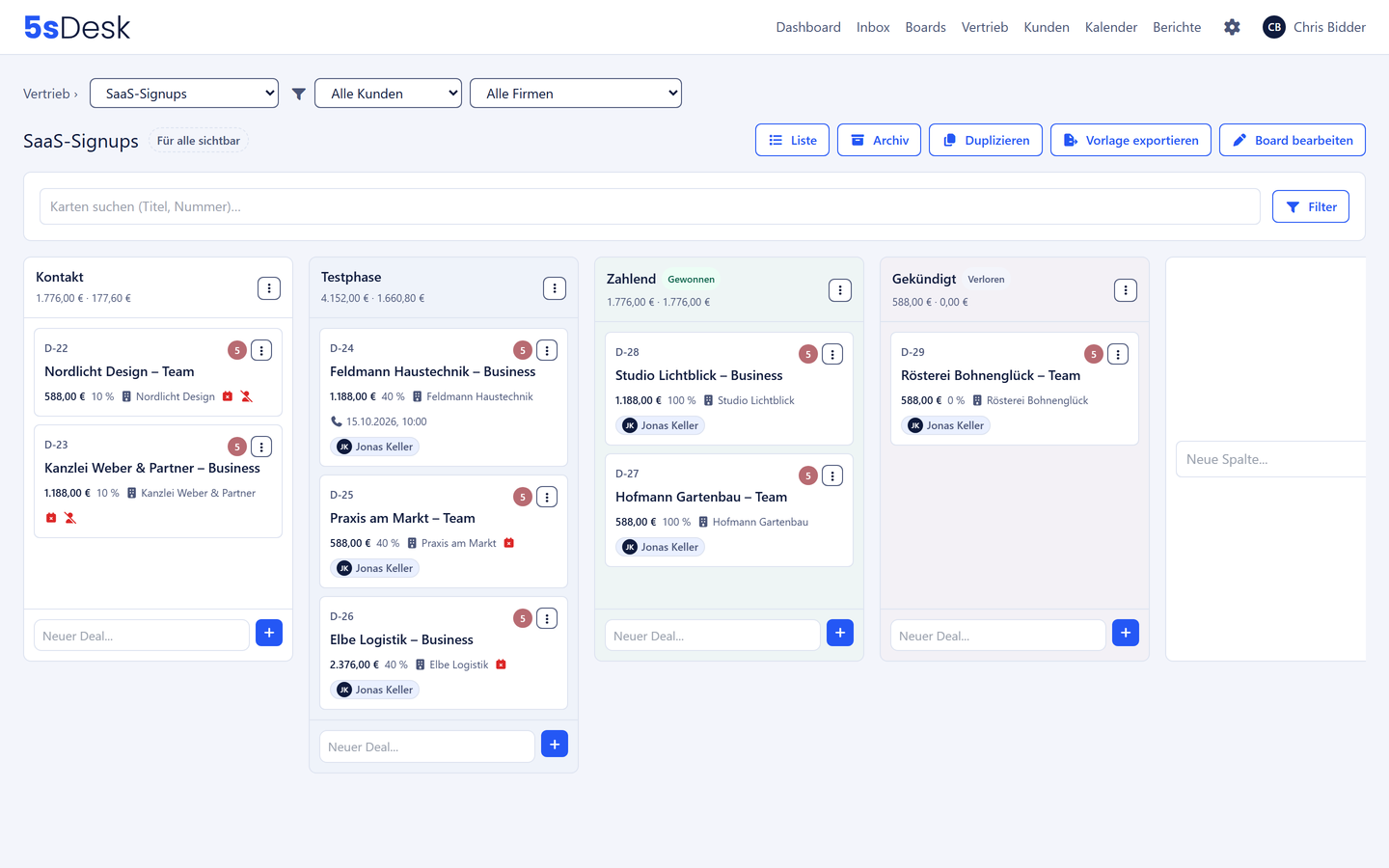This screenshot has height=868, width=1389.
Task: Open the Inbox navigation item
Action: coord(873,27)
